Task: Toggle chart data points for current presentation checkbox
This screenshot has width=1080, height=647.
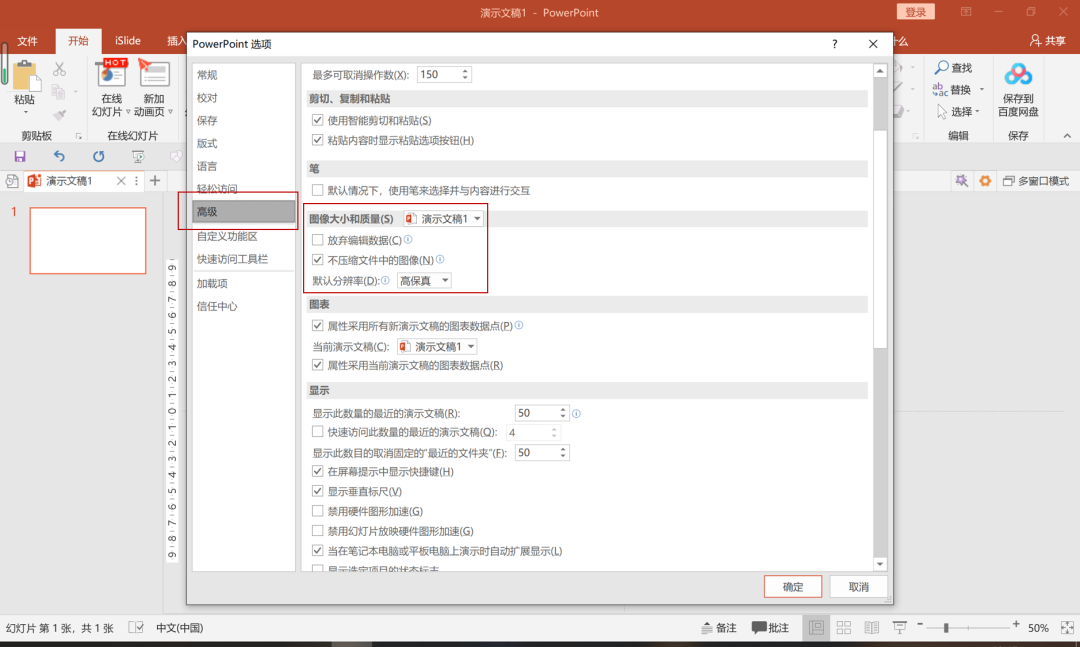Action: [x=318, y=365]
